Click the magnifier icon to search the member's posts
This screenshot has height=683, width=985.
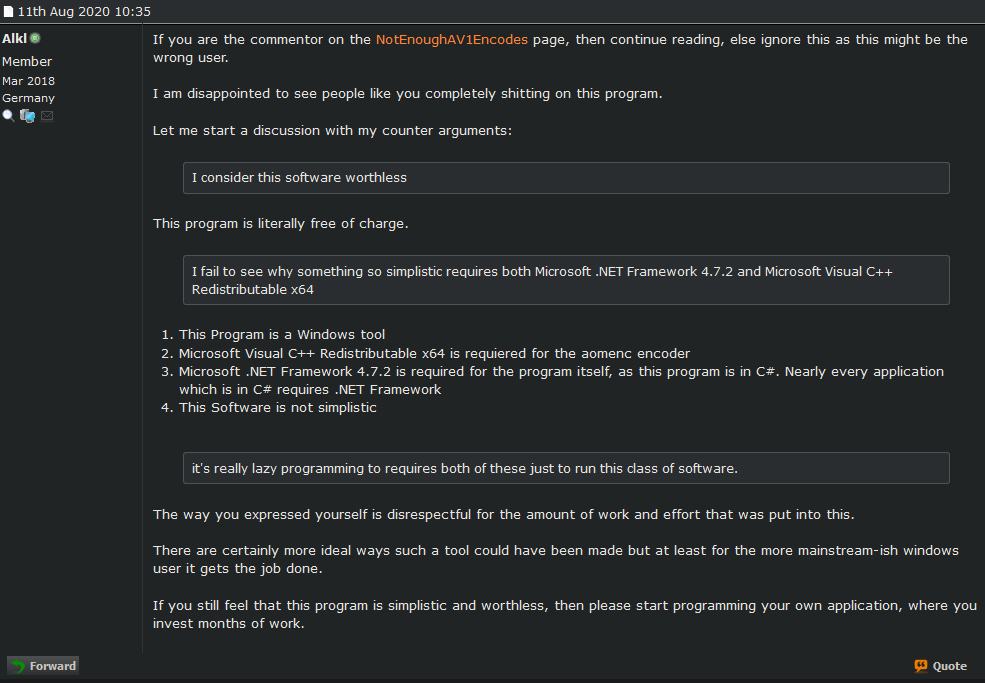(x=9, y=116)
